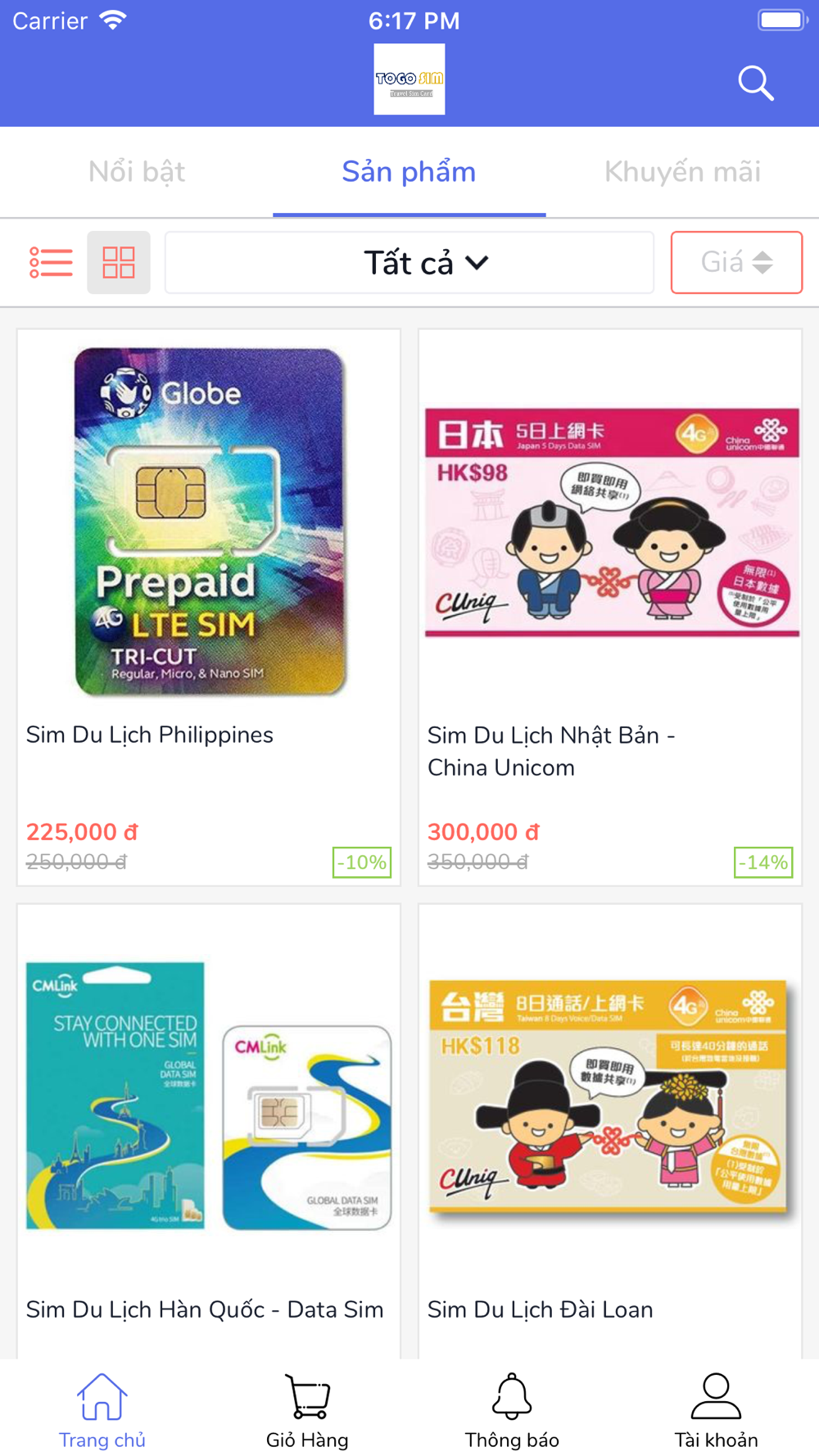Select the Khuyến mãi tab
This screenshot has height=1456, width=819.
pyautogui.click(x=682, y=172)
